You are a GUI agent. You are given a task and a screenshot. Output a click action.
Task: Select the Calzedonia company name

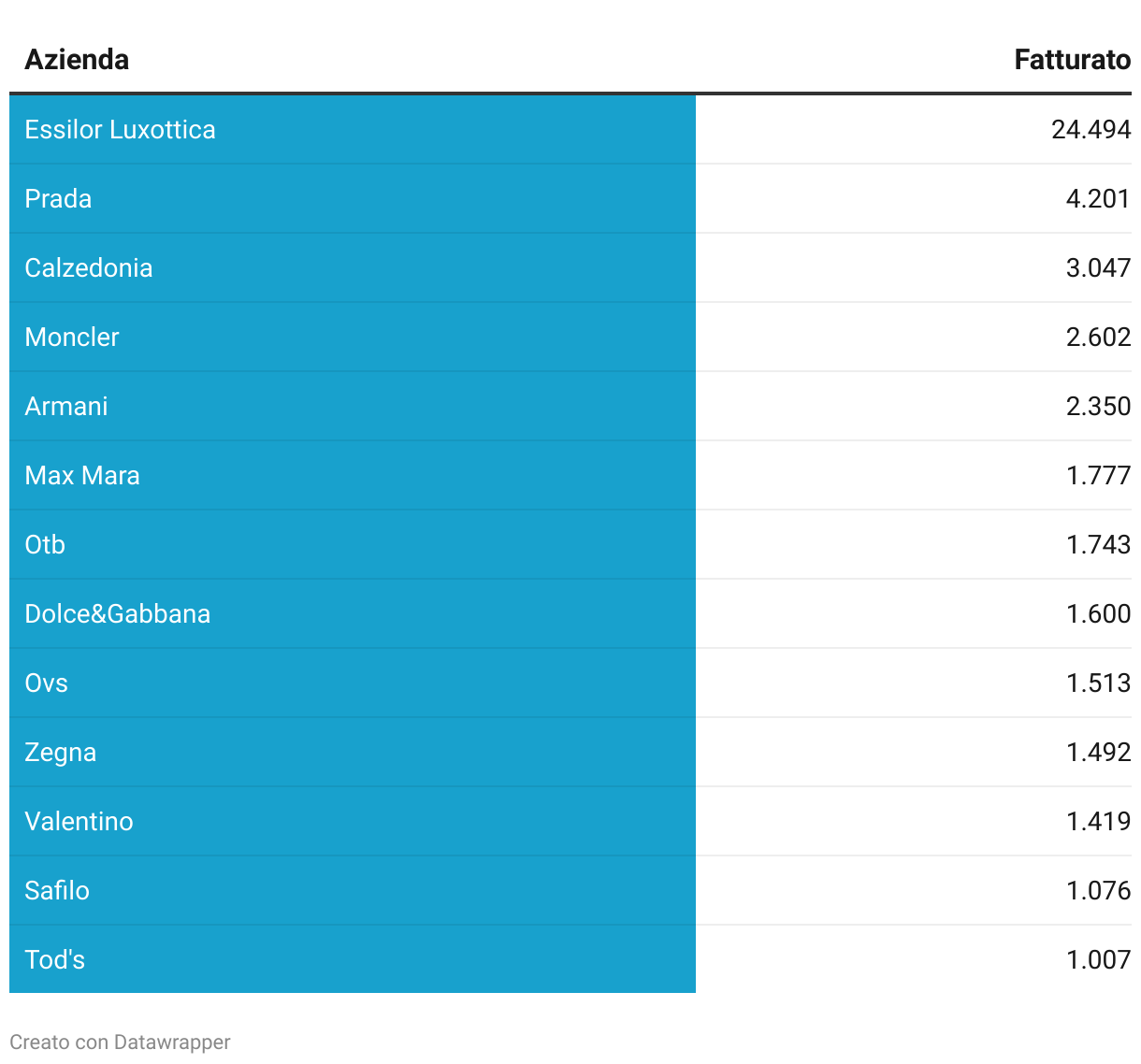[88, 268]
